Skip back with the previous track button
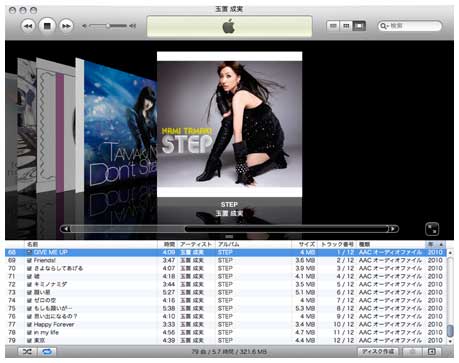This screenshot has width=459, height=363. coord(28,26)
